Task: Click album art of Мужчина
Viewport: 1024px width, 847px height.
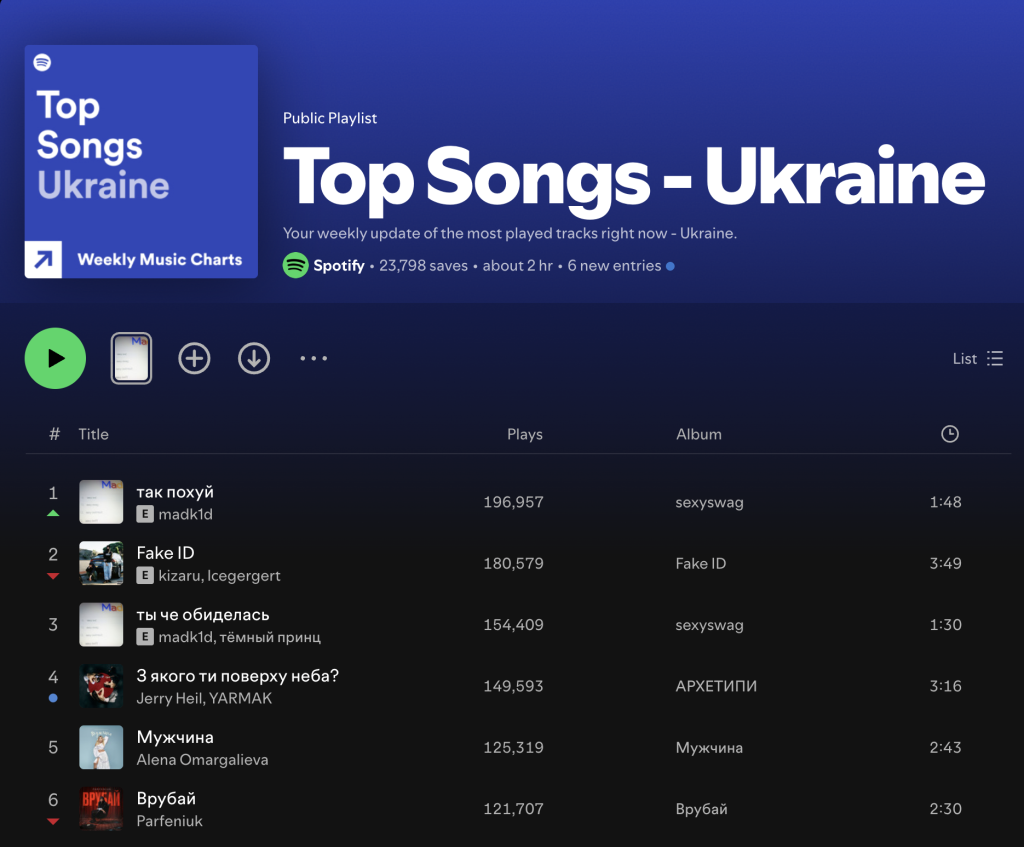Action: [x=101, y=747]
